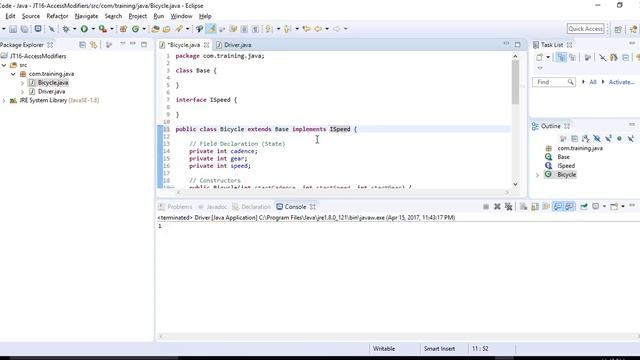Click the Forward navigation arrow
The height and width of the screenshot is (360, 640).
(x=336, y=29)
